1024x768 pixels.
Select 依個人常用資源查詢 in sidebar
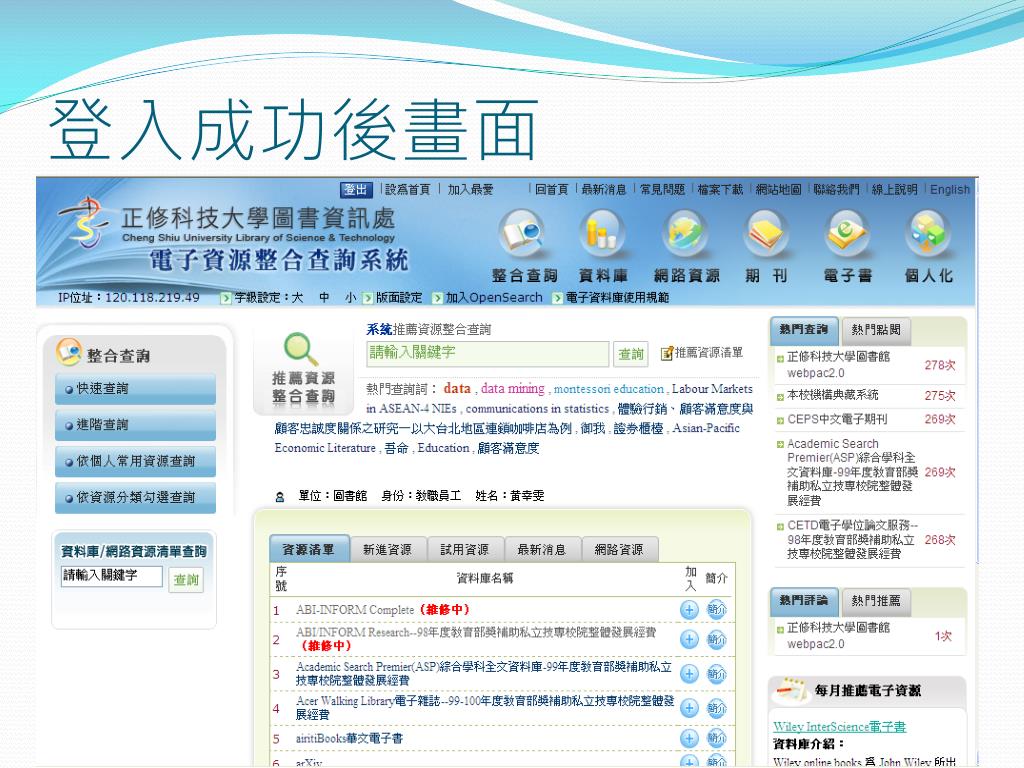(135, 462)
